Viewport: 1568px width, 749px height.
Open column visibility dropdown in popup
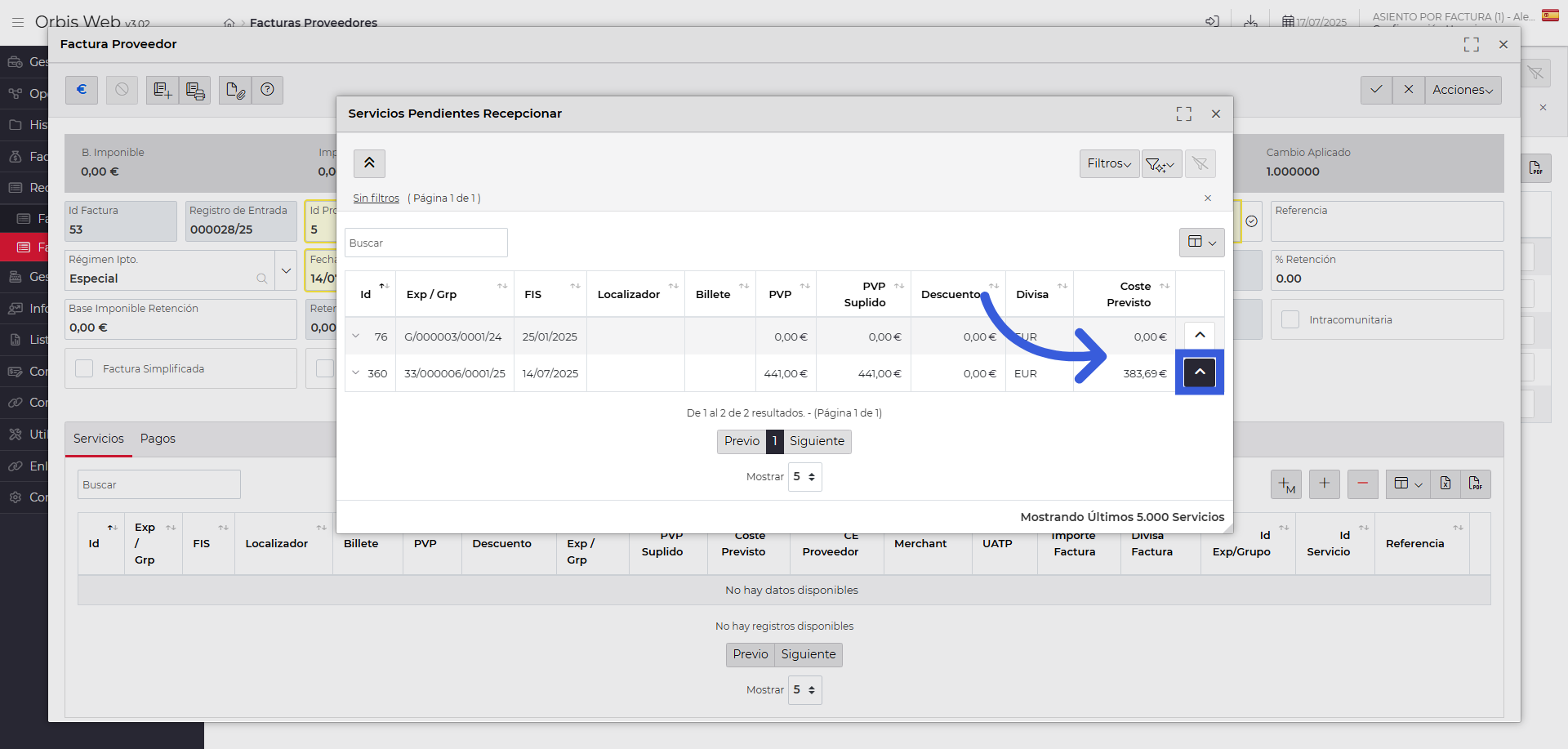point(1201,243)
